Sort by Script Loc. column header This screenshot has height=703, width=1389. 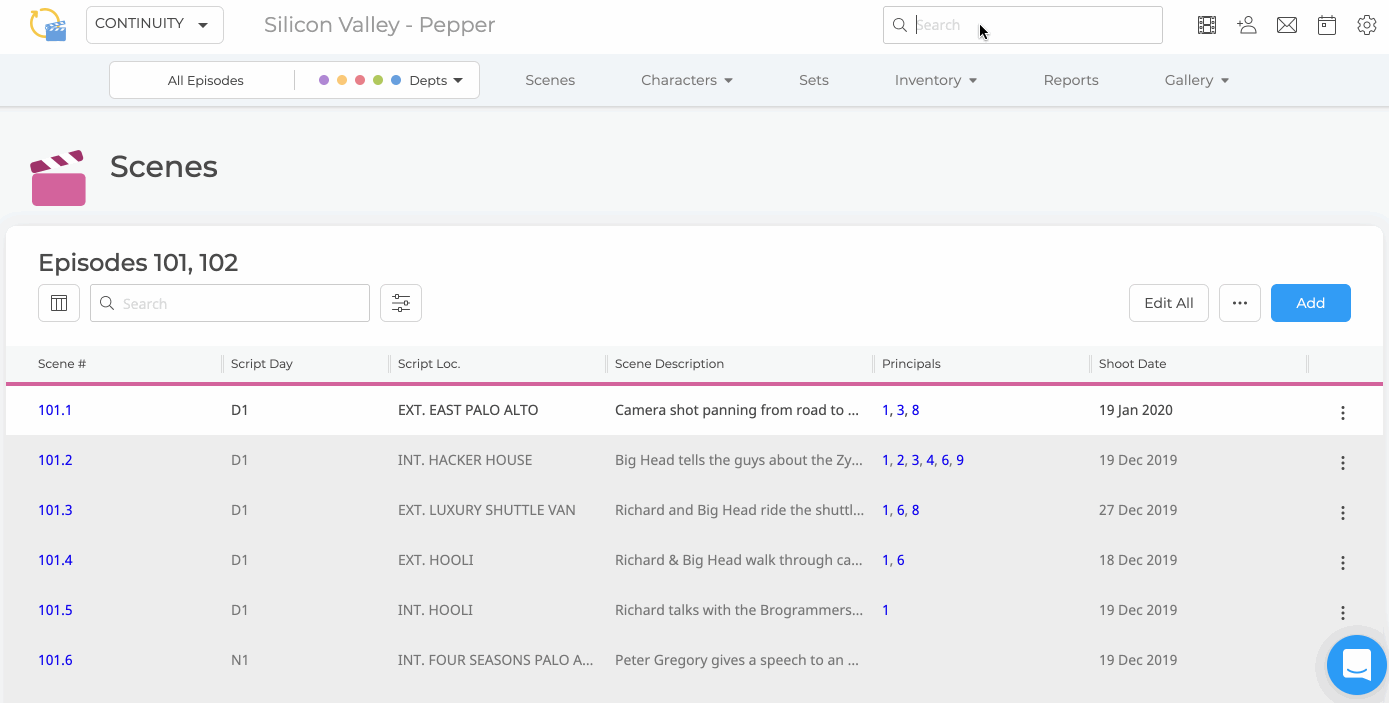(429, 364)
